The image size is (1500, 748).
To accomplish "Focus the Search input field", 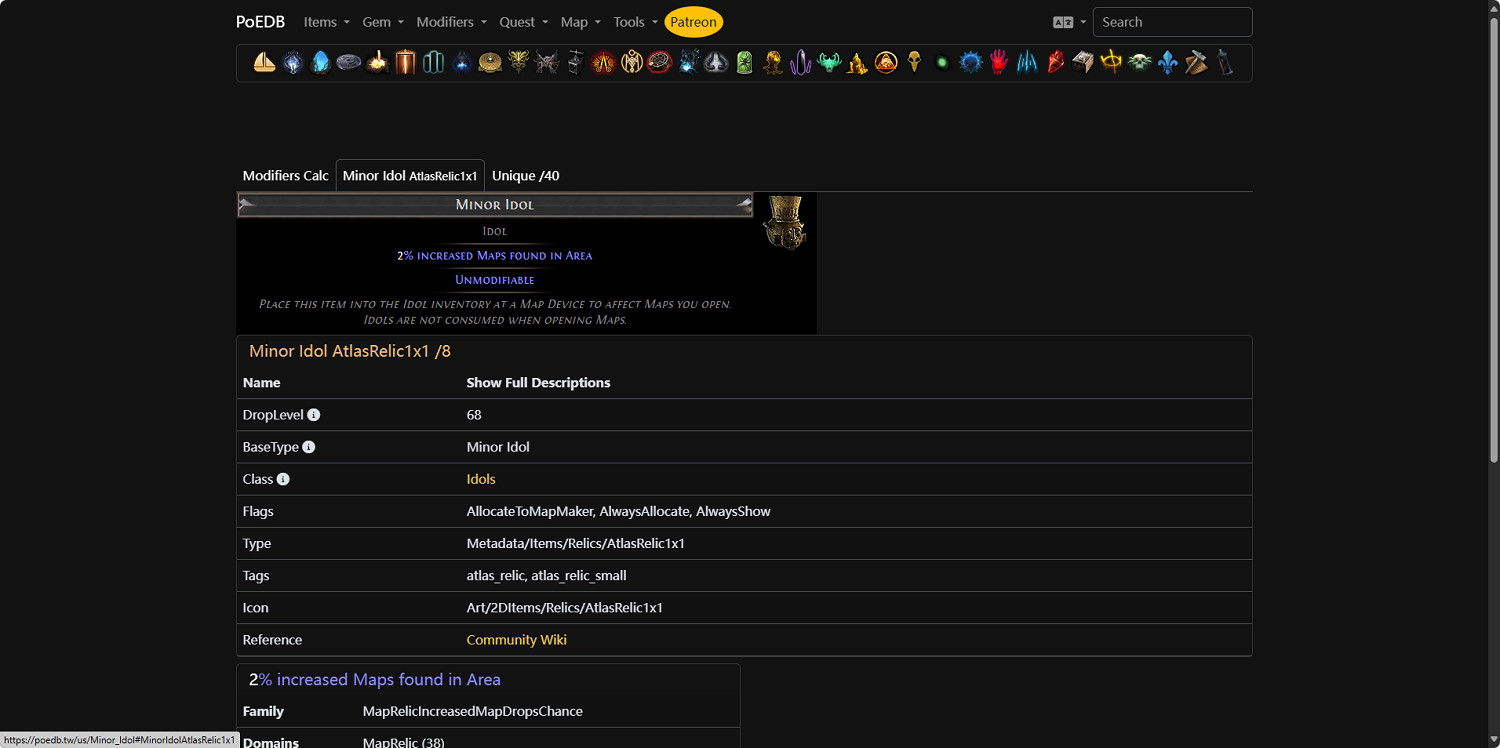I will click(x=1172, y=22).
